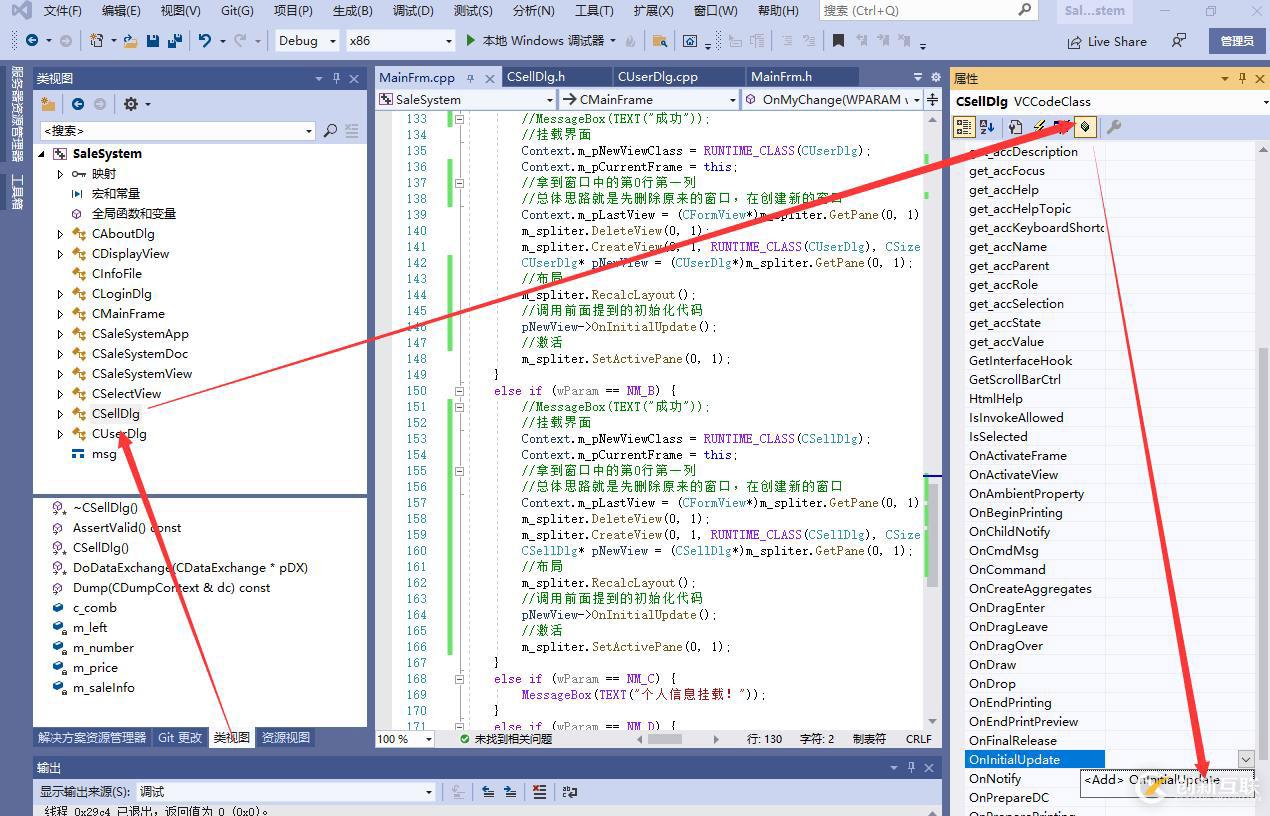Click the clear all output icon
Screen dimensions: 1270x816
tap(539, 791)
